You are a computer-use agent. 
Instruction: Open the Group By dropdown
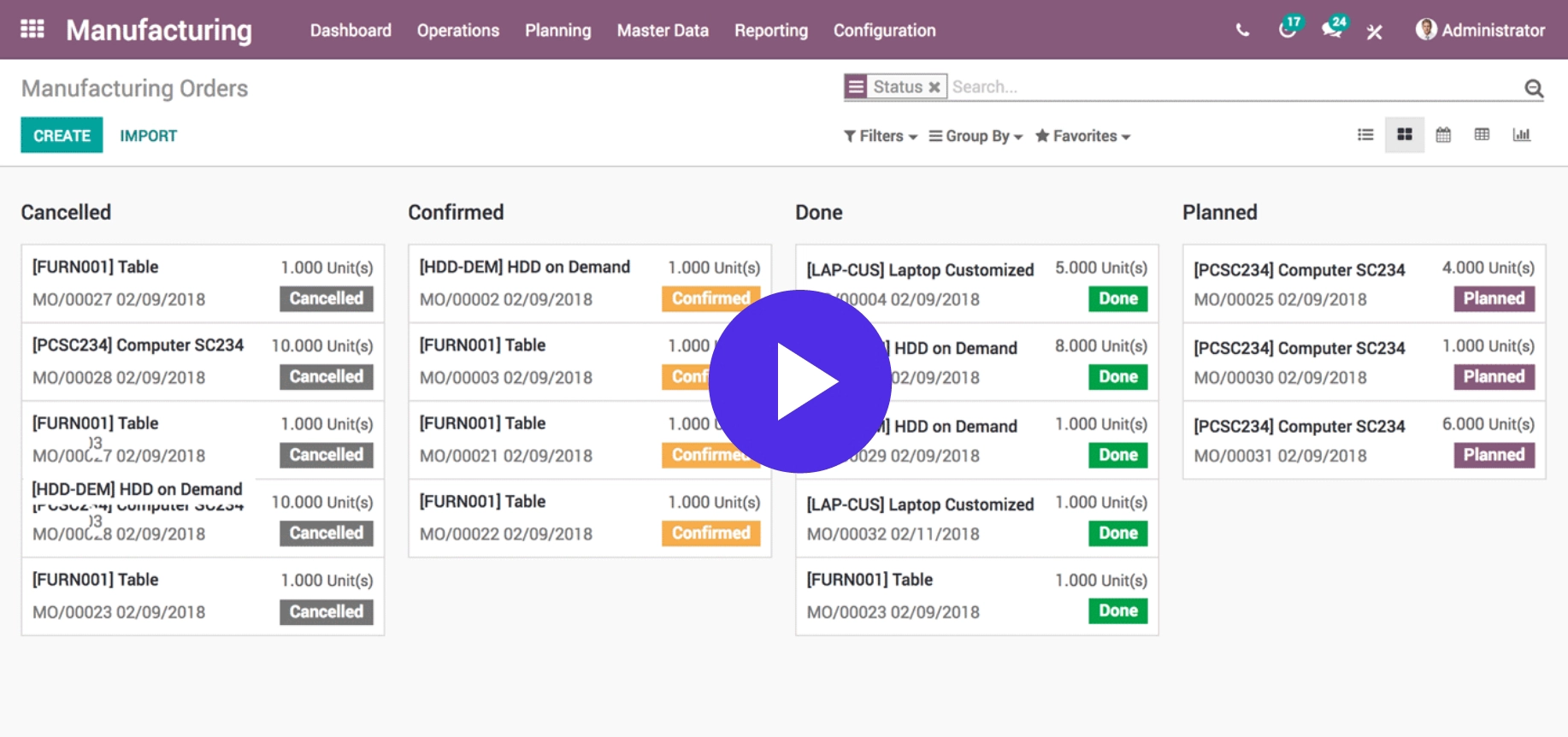976,137
